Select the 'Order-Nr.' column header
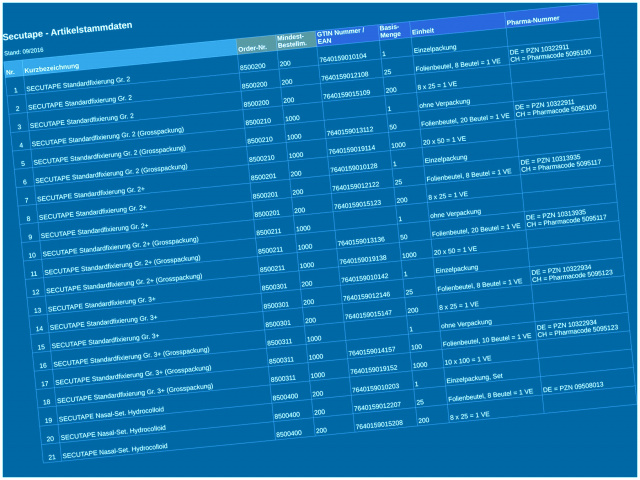This screenshot has width=640, height=480. point(253,48)
